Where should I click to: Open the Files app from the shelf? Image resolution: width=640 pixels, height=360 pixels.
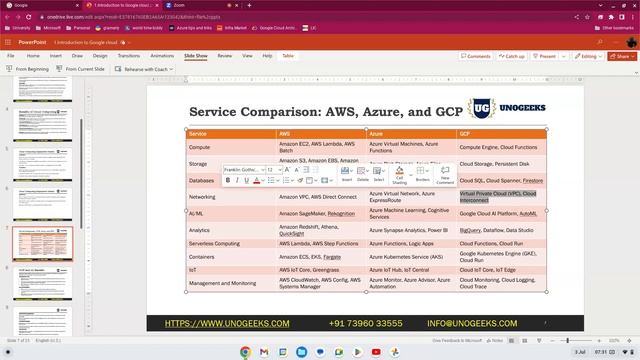click(302, 352)
